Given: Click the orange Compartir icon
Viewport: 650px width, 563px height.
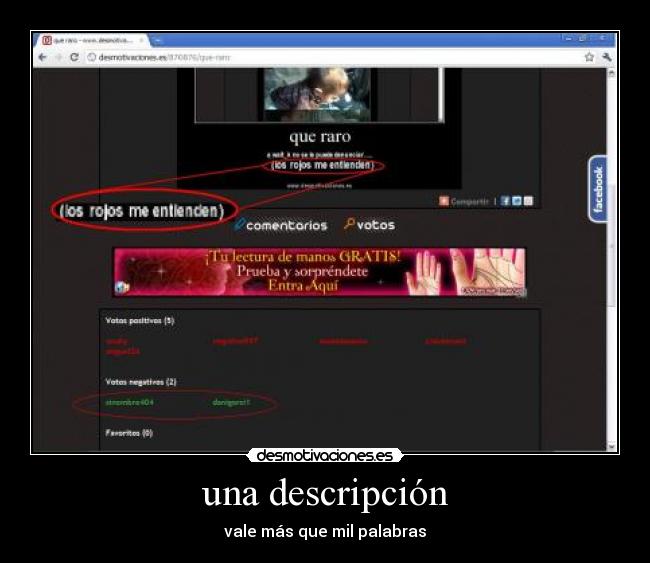Looking at the screenshot, I should pyautogui.click(x=444, y=201).
